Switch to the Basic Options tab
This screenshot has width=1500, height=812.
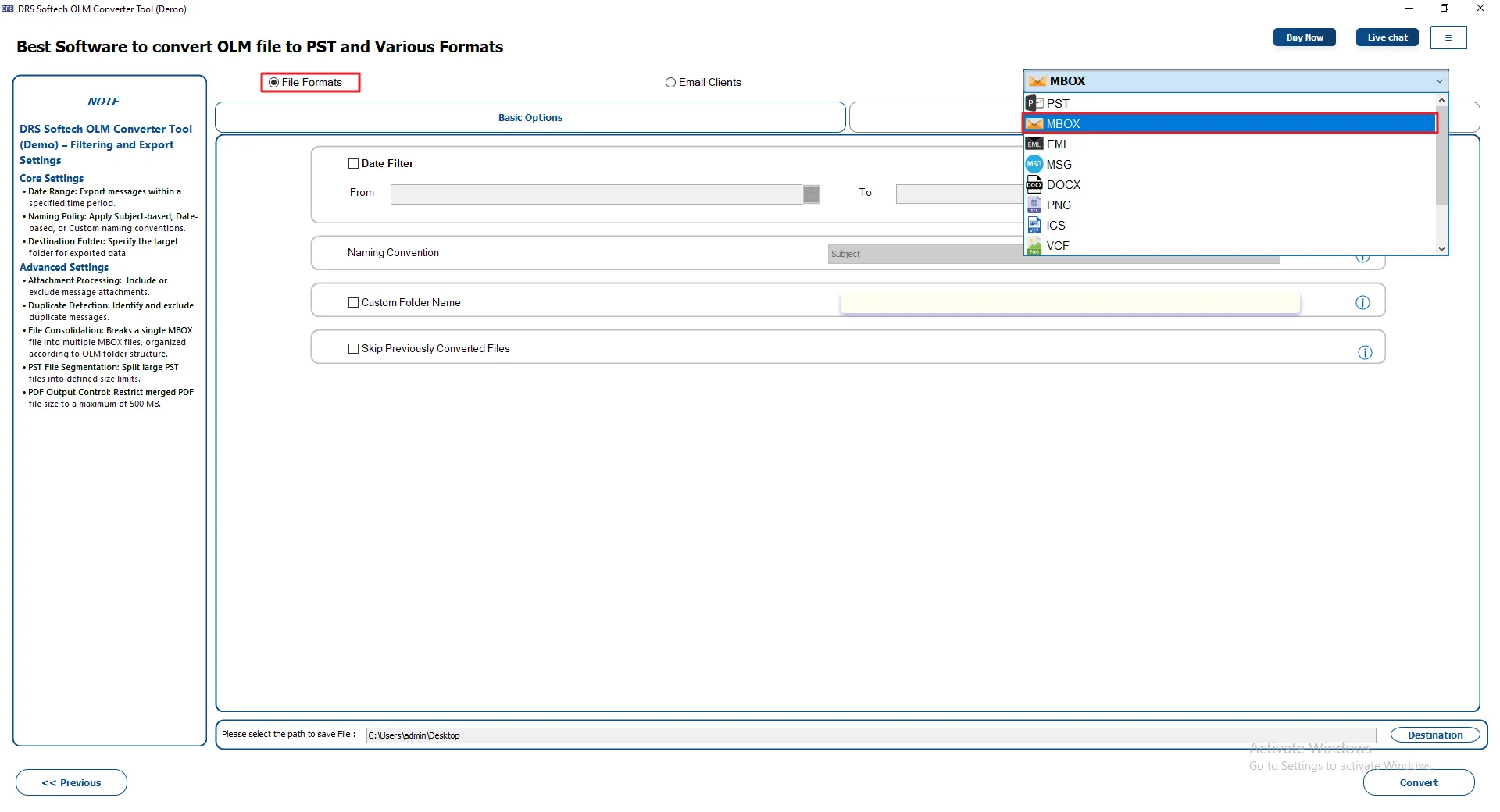[x=530, y=118]
